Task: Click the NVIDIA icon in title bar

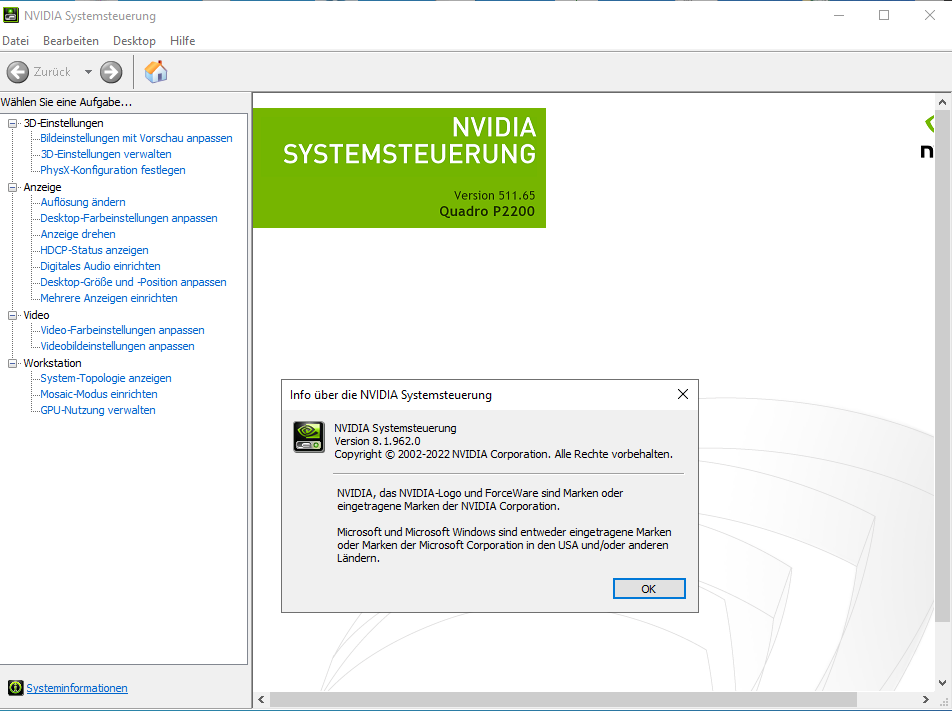Action: pos(11,15)
